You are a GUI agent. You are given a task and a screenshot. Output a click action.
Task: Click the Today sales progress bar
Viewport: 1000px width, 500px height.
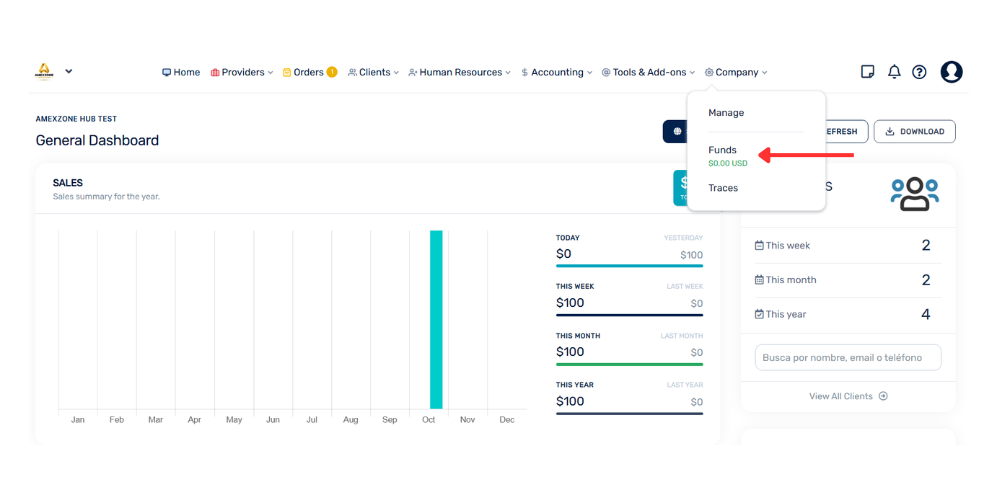(x=629, y=265)
